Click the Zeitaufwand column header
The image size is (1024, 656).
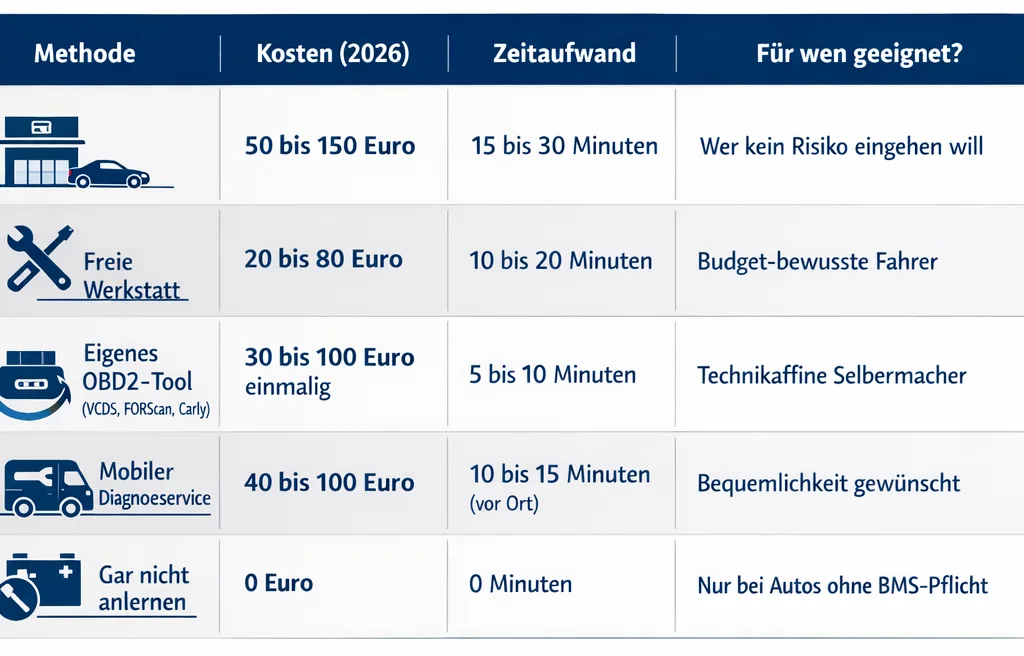click(564, 53)
